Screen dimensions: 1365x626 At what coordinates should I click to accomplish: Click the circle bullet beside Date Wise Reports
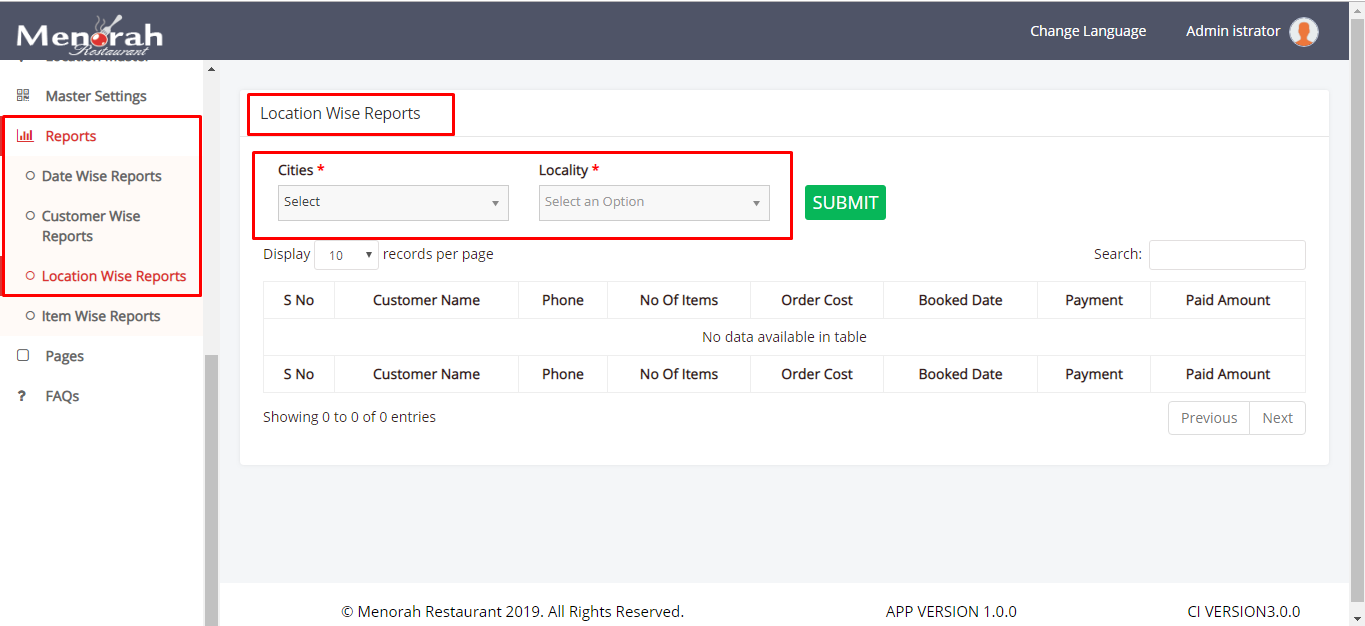coord(30,176)
